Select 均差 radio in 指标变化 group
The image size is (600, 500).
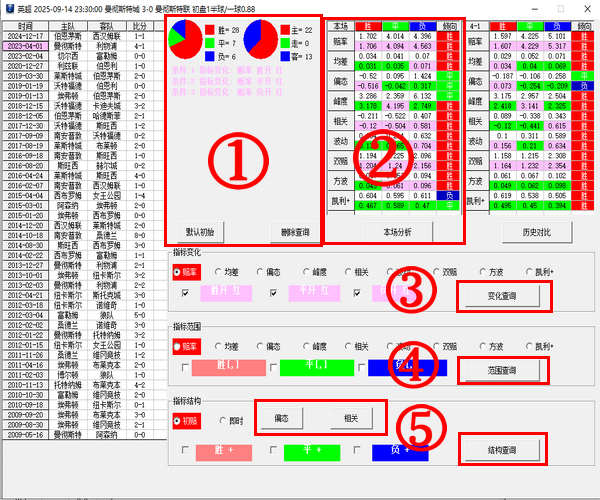221,271
